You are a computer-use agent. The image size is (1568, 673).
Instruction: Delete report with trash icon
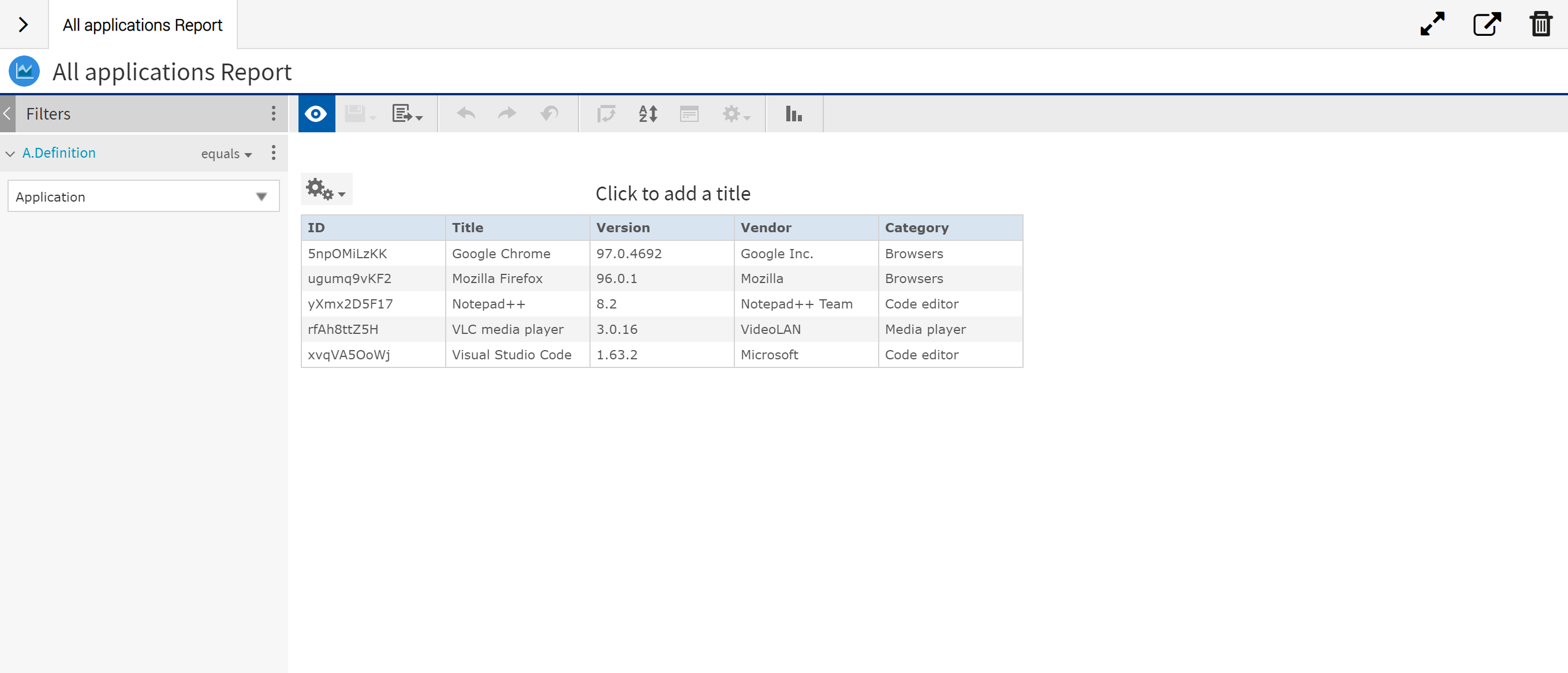click(1540, 24)
